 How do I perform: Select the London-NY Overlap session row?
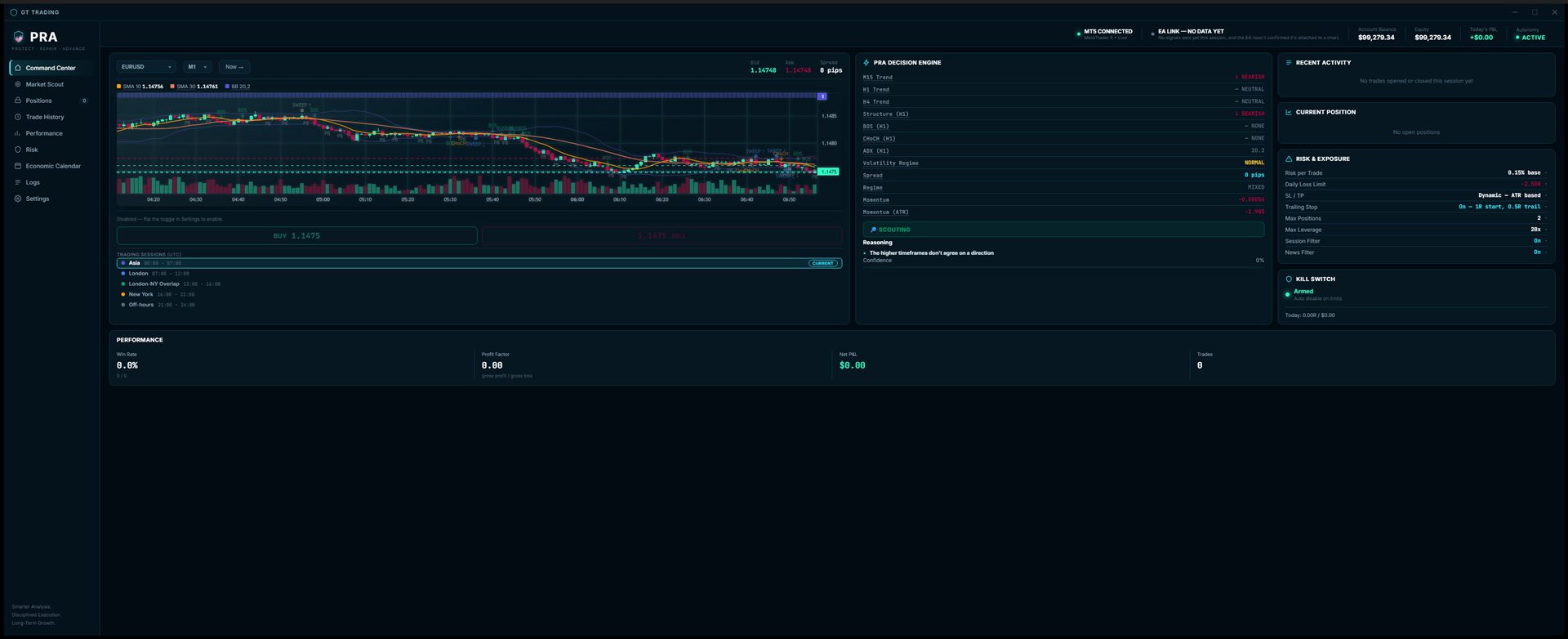pyautogui.click(x=479, y=284)
